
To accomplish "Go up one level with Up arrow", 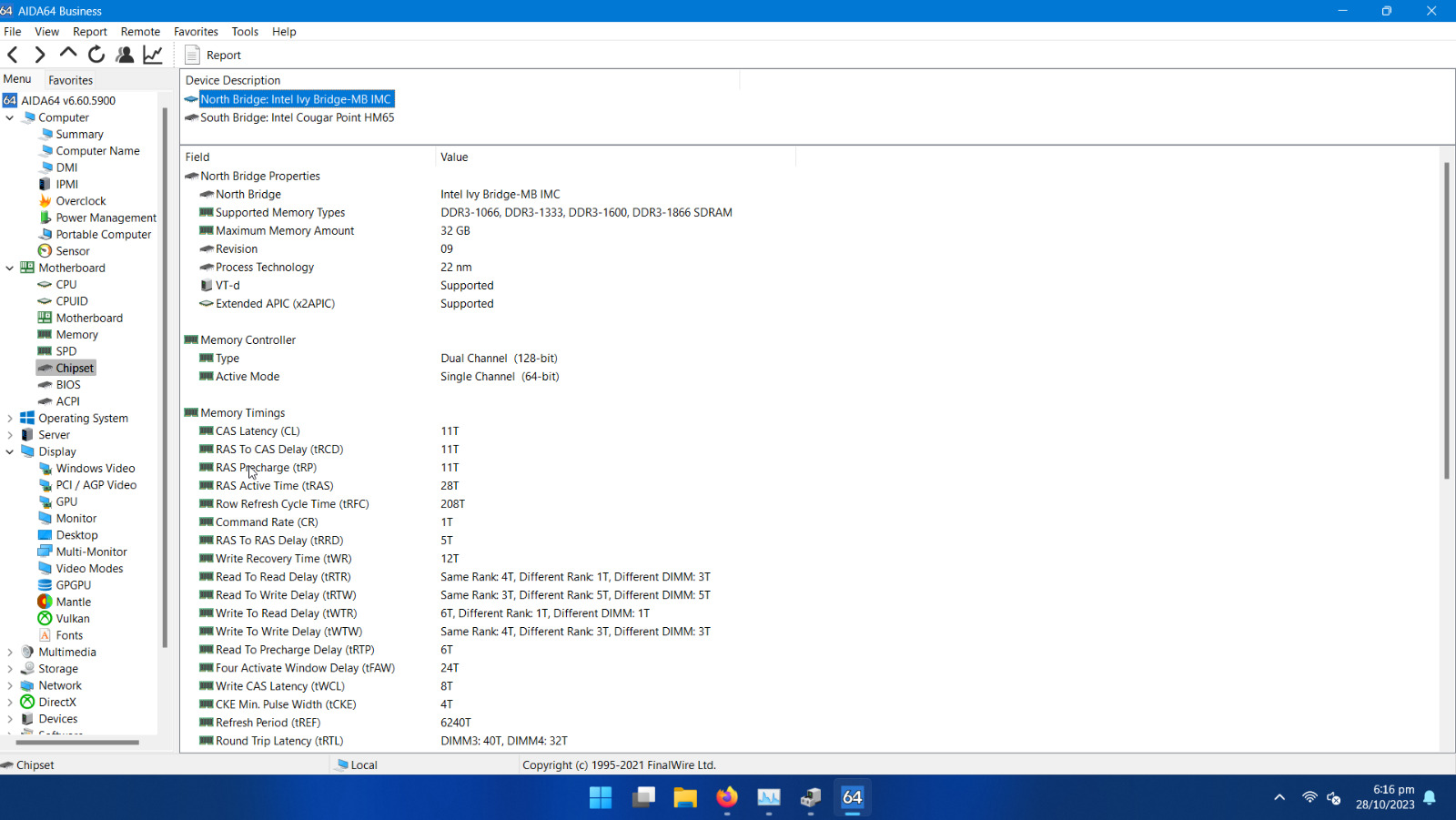I will click(68, 55).
